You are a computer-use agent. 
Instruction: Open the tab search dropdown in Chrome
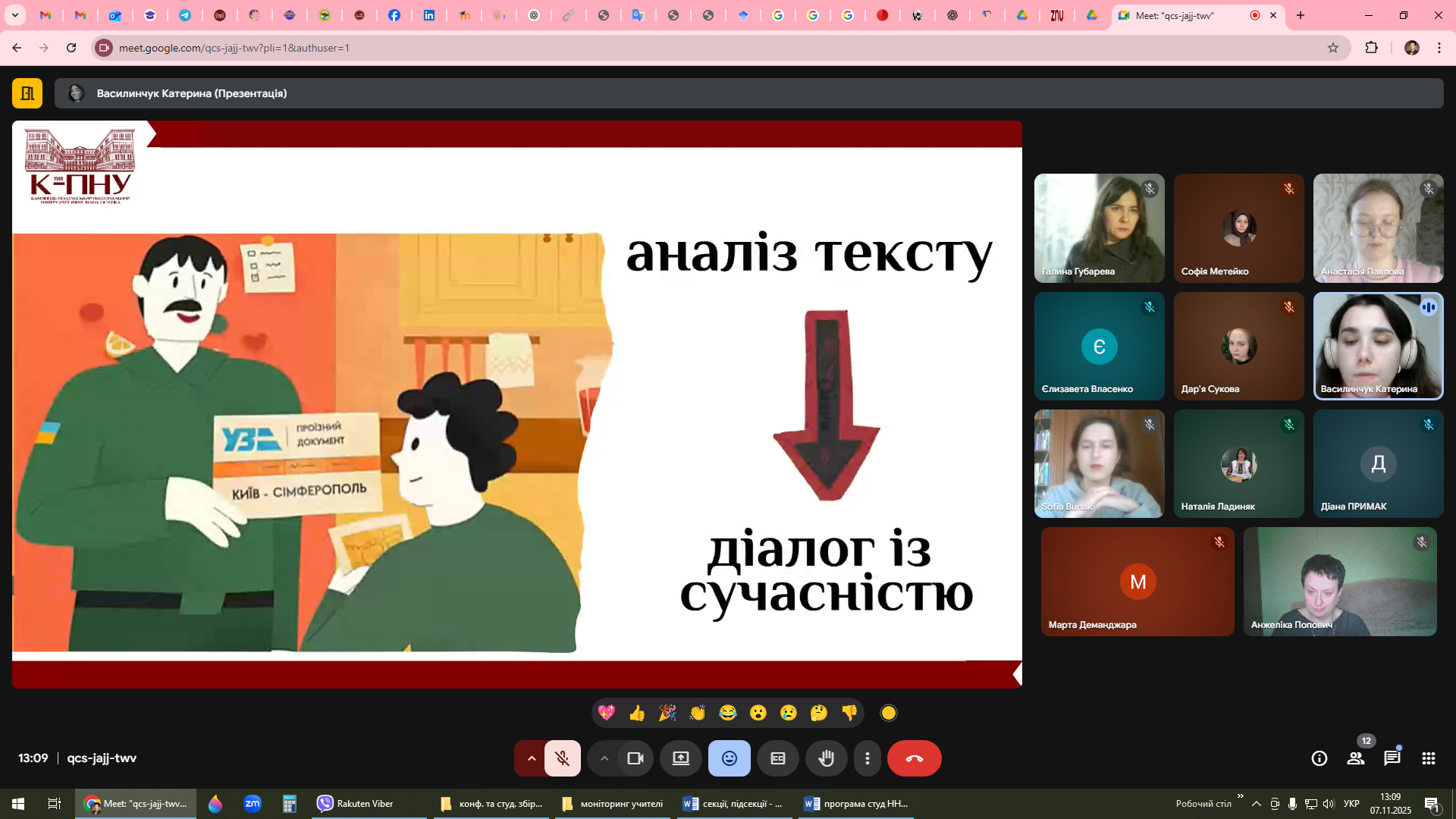click(x=14, y=15)
